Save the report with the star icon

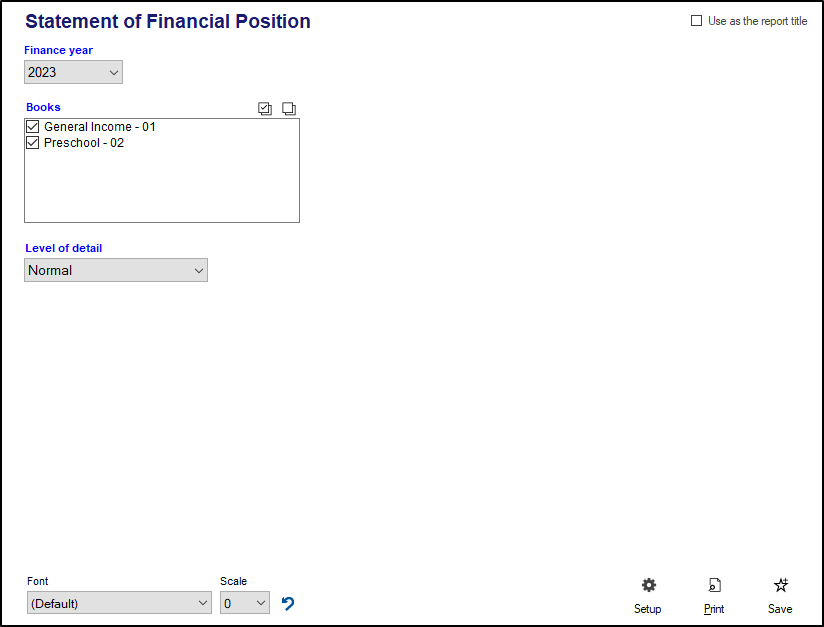pos(780,586)
